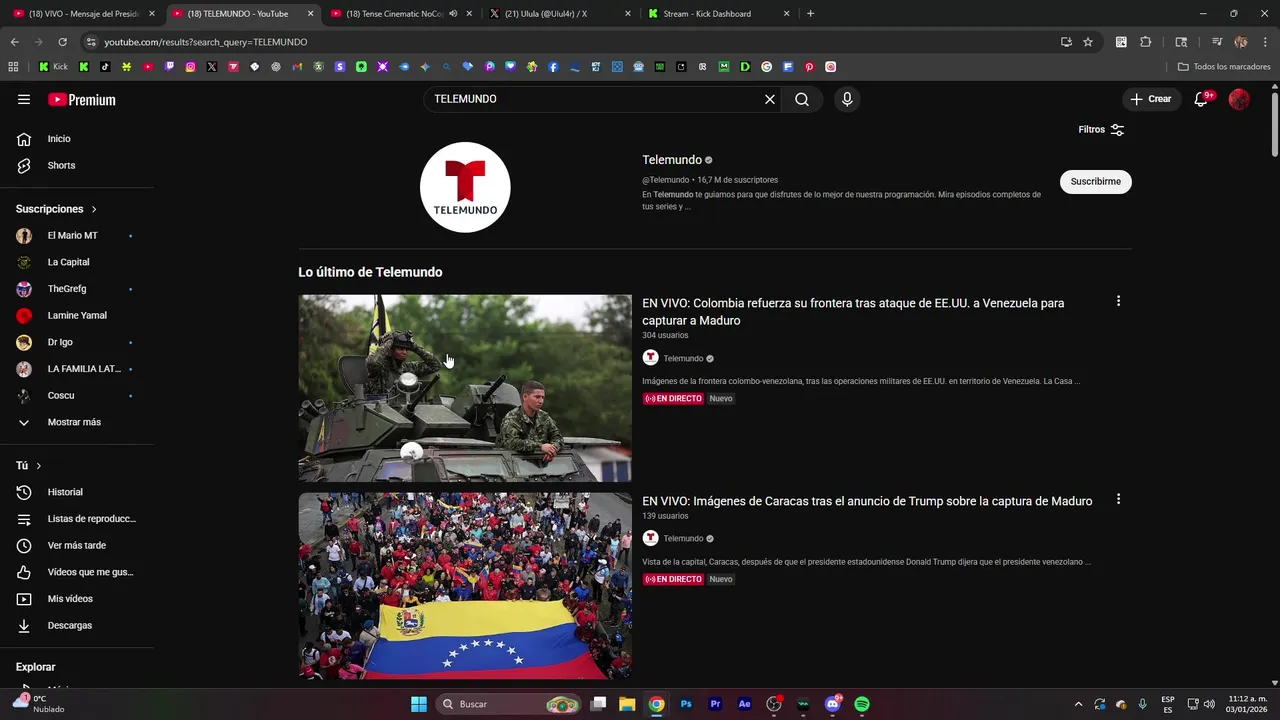The width and height of the screenshot is (1280, 720).
Task: Open Caracas Venezuelan flag live thumbnail
Action: 465,586
